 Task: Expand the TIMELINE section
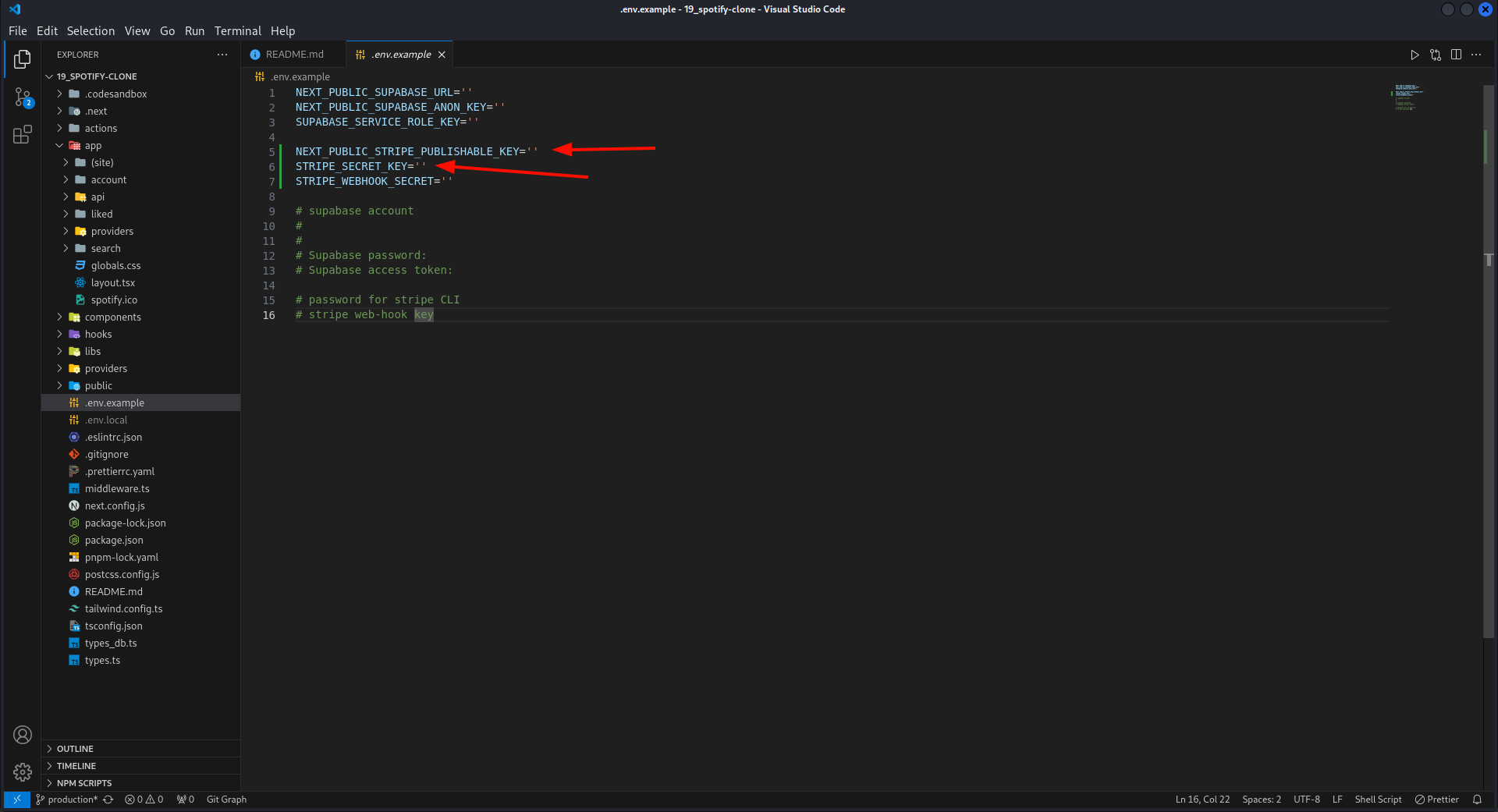[140, 766]
